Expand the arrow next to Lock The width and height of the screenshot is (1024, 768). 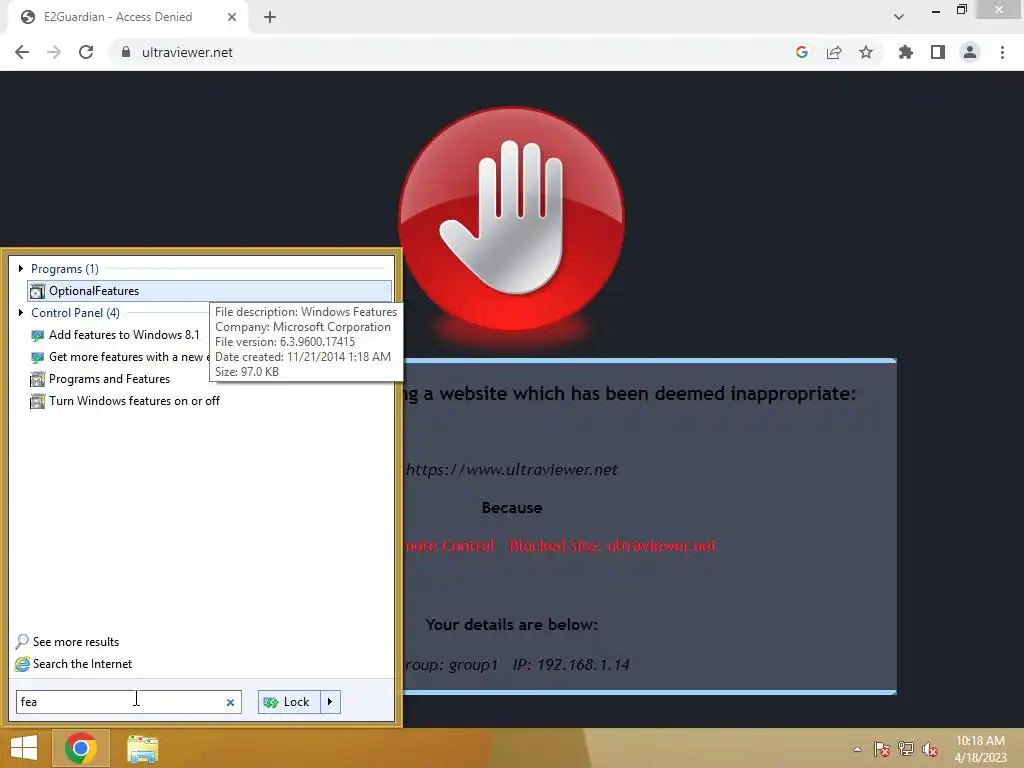[x=330, y=702]
